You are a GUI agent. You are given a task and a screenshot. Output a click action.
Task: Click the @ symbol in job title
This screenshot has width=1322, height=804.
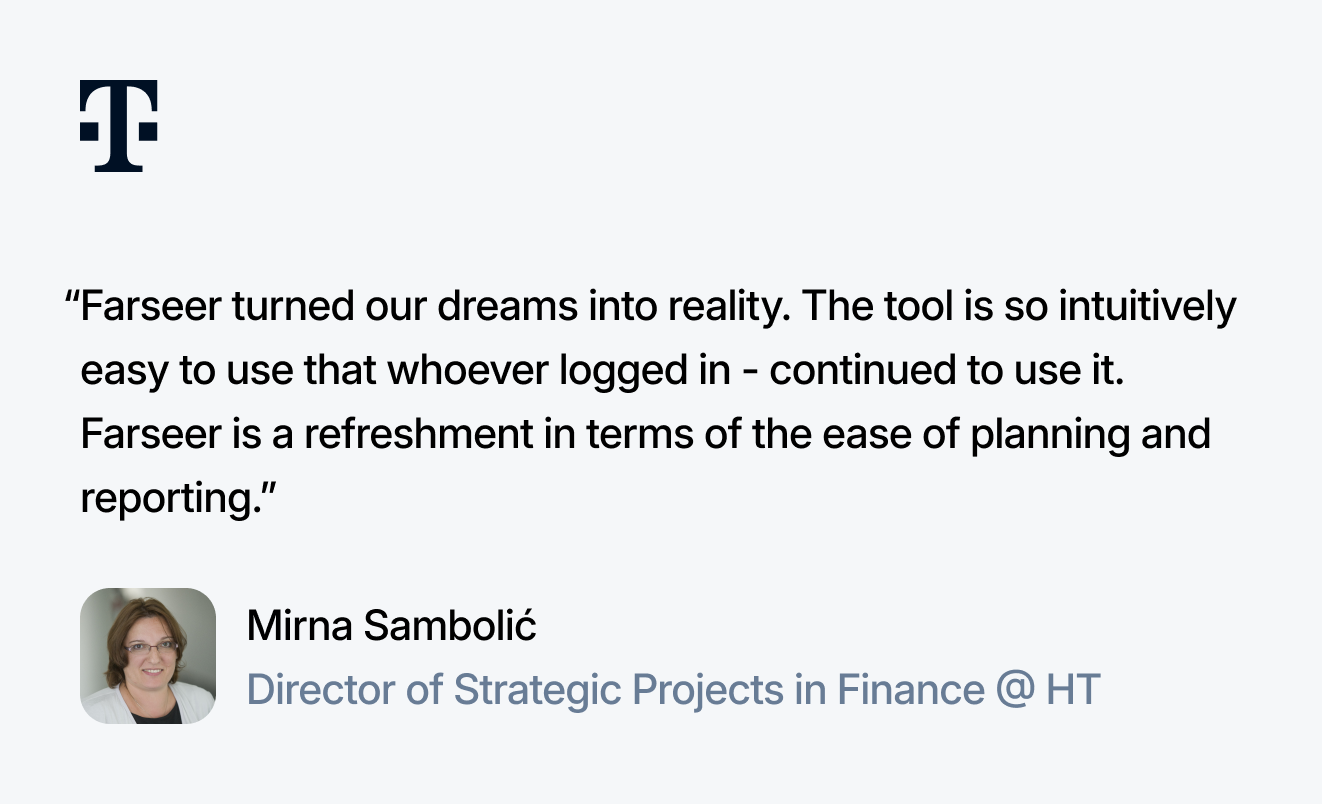(x=1015, y=690)
